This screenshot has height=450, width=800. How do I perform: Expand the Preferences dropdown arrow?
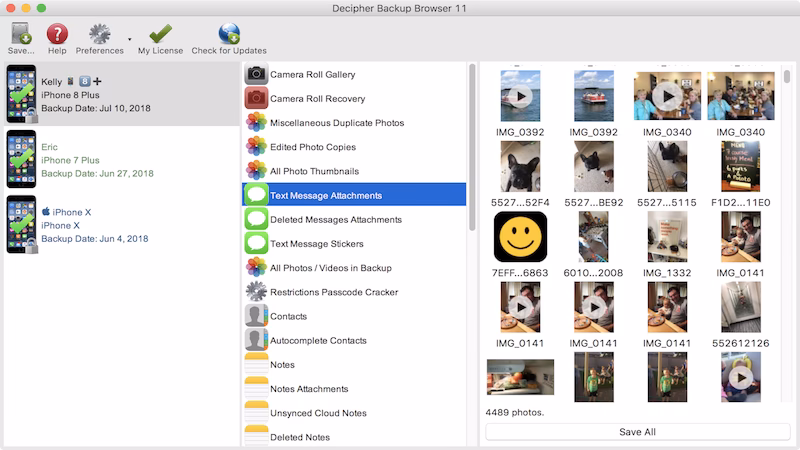click(x=130, y=39)
